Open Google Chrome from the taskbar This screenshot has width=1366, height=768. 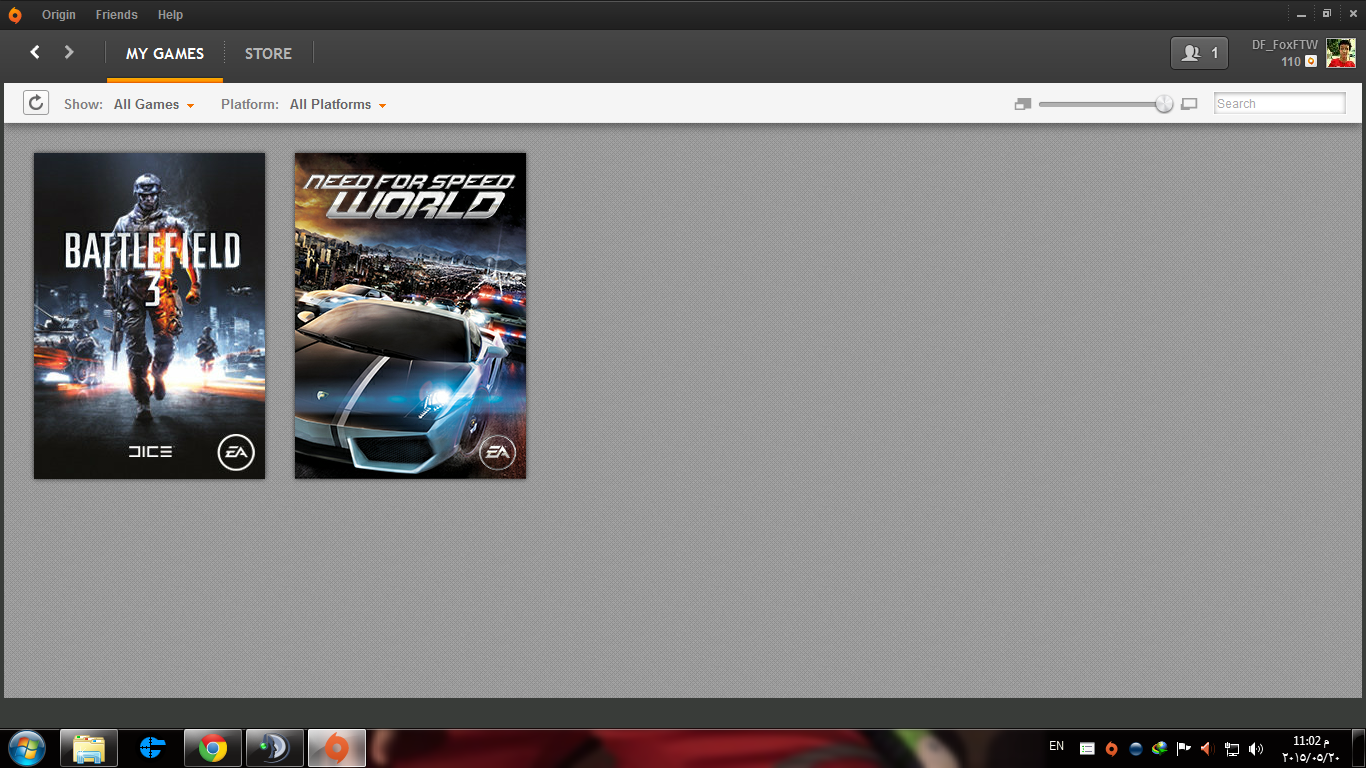213,748
